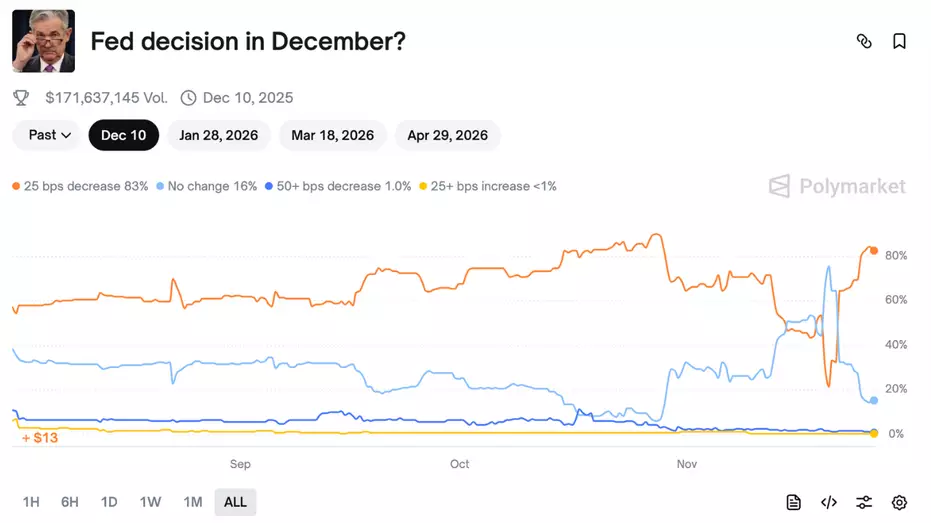Image resolution: width=931 pixels, height=523 pixels.
Task: Click the clock icon beside date
Action: (x=188, y=98)
